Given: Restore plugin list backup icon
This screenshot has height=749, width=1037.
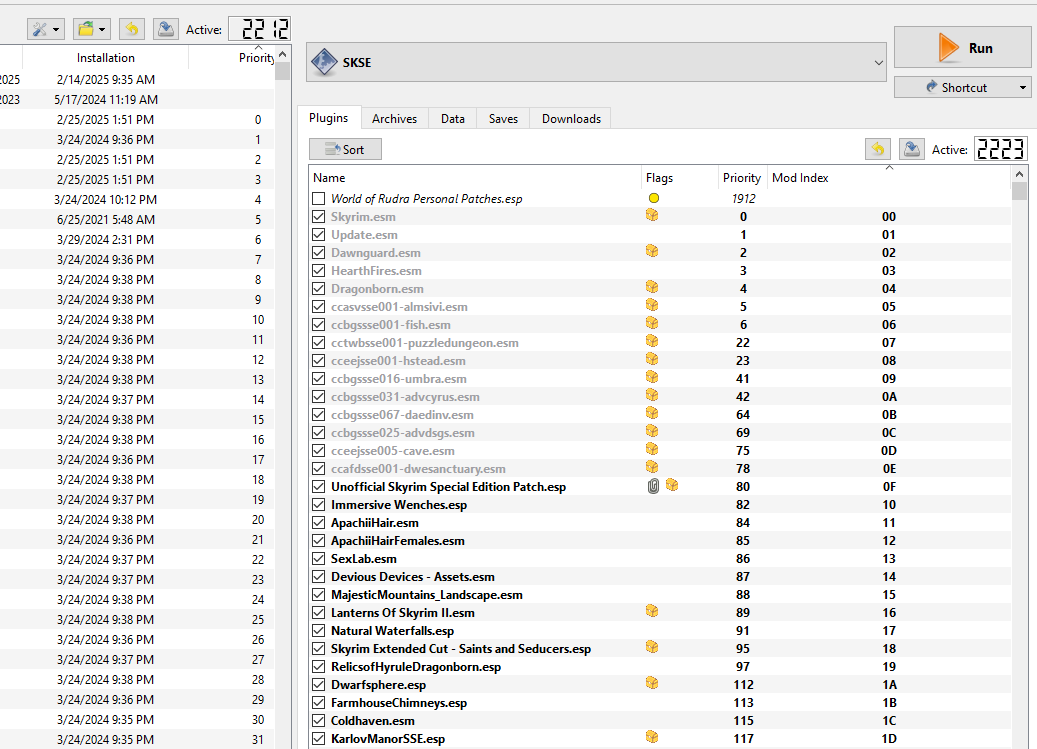Looking at the screenshot, I should click(x=878, y=149).
